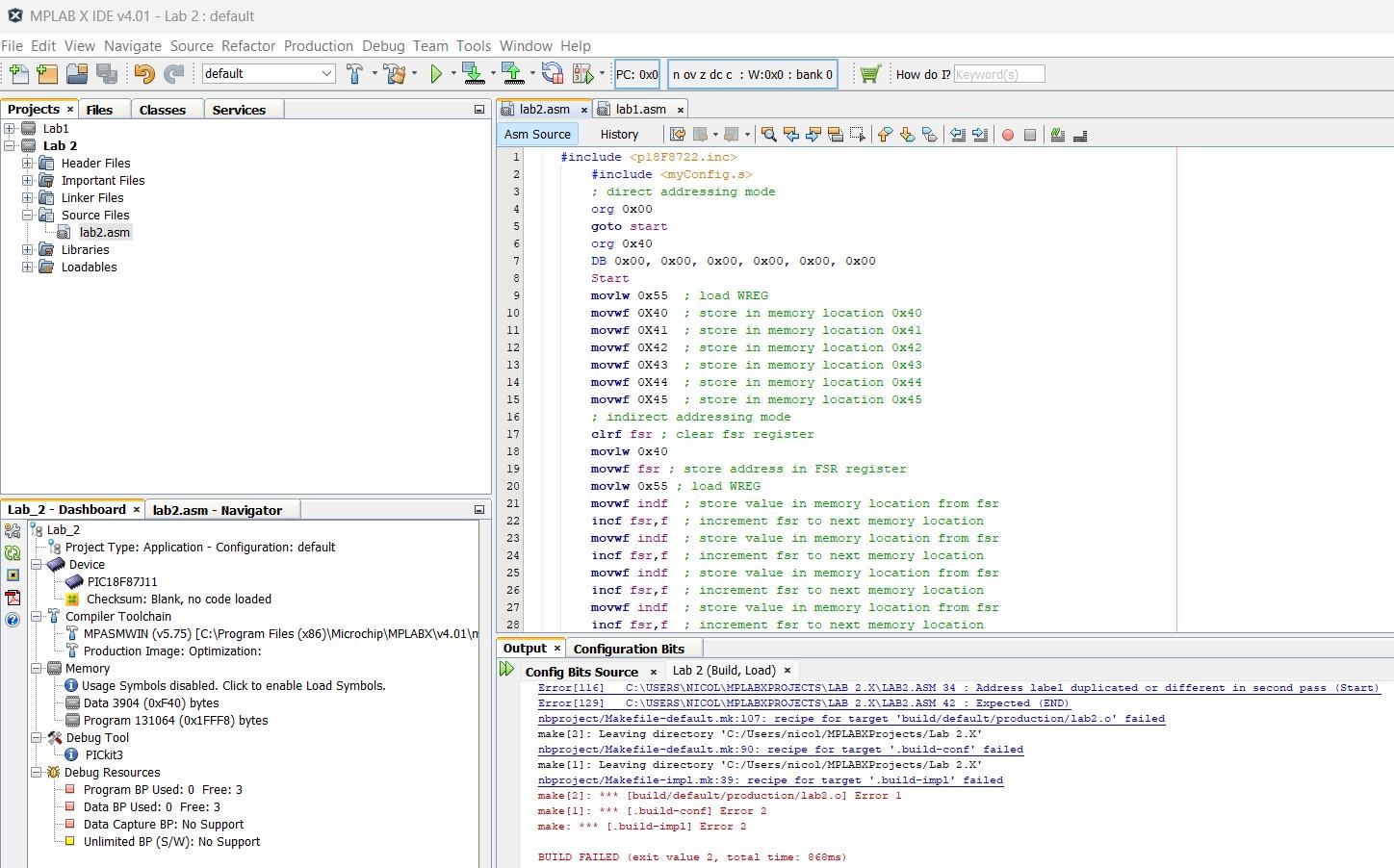Toggle a breakpoint with the red circle icon
This screenshot has width=1394, height=868.
click(x=1007, y=134)
